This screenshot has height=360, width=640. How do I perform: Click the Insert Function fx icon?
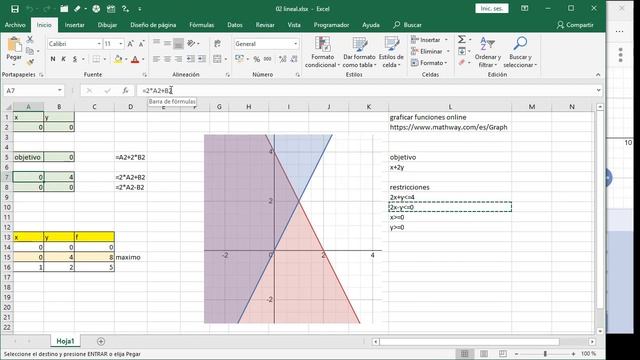click(x=125, y=91)
